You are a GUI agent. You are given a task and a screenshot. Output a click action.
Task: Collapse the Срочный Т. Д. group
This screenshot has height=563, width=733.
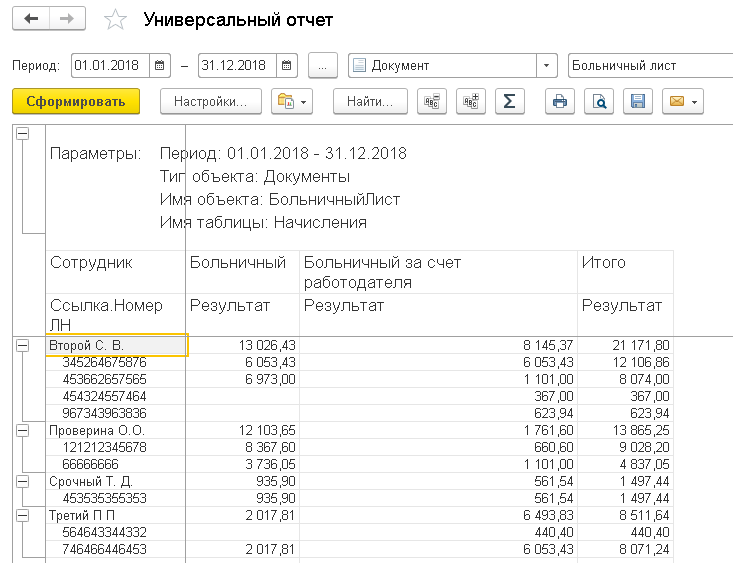(x=22, y=481)
